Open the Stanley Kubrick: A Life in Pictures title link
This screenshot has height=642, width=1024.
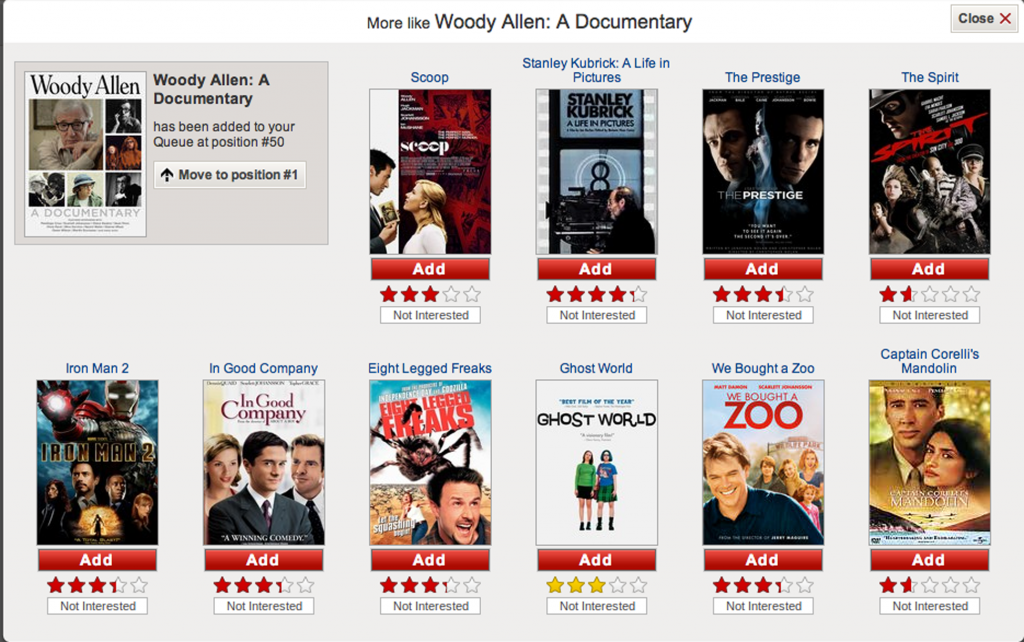[x=596, y=71]
